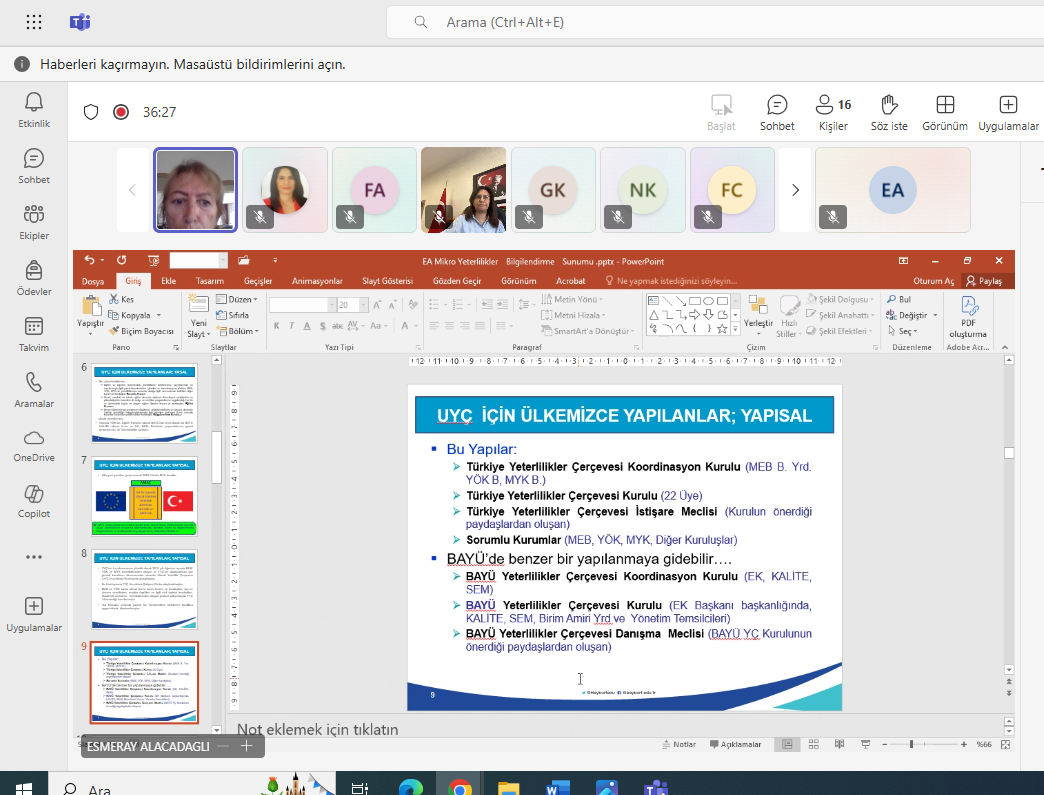Show the Kişiler participants list
Screen dimensions: 1044x795
point(832,112)
